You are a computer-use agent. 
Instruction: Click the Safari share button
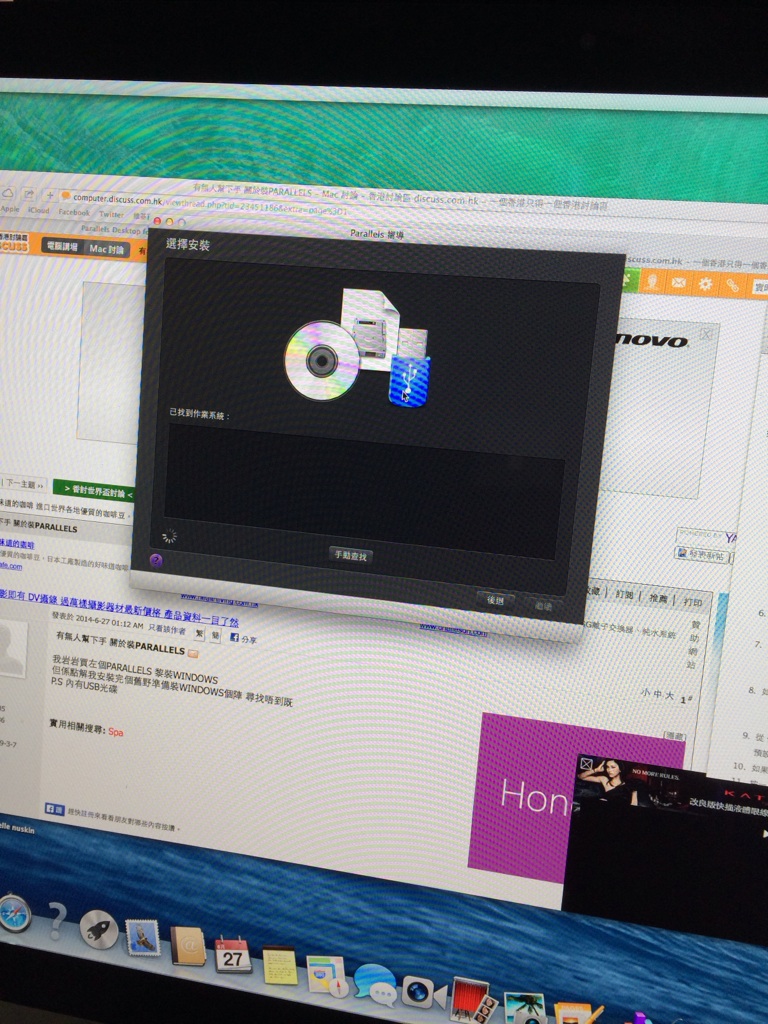(29, 194)
